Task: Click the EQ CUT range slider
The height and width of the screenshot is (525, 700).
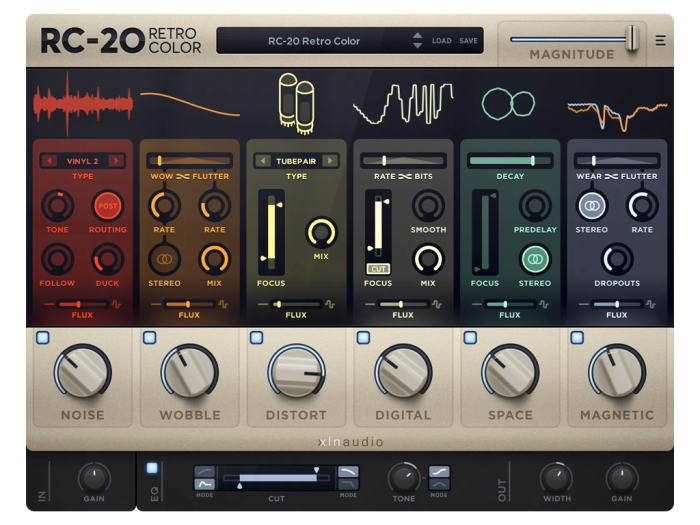Action: click(x=276, y=478)
